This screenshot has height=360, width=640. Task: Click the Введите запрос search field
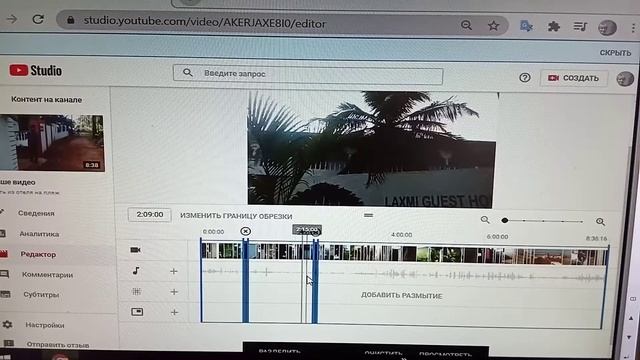pos(308,74)
